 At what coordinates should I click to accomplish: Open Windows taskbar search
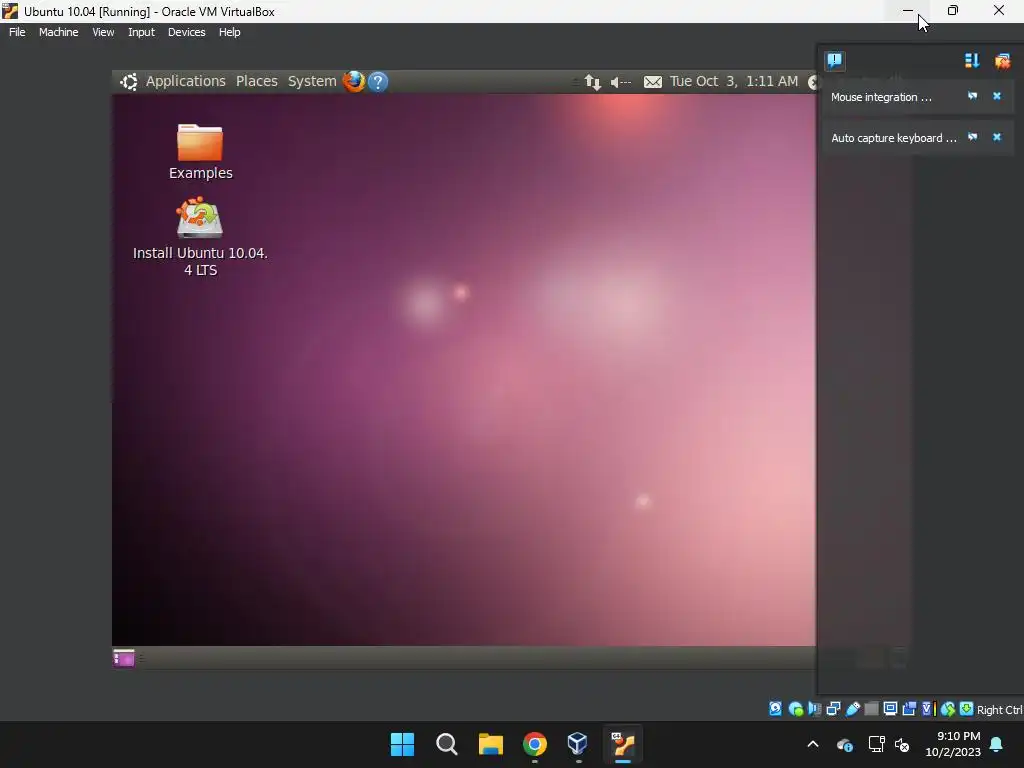(447, 744)
